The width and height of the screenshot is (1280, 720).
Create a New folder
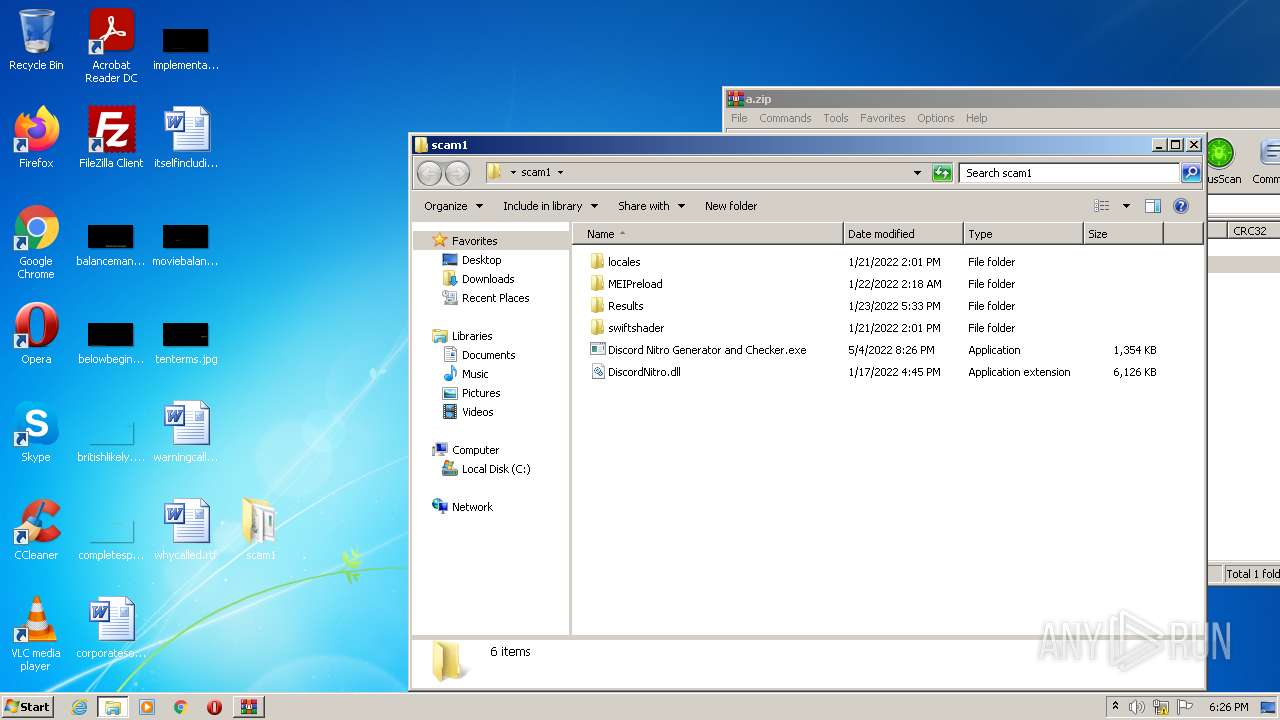(731, 206)
